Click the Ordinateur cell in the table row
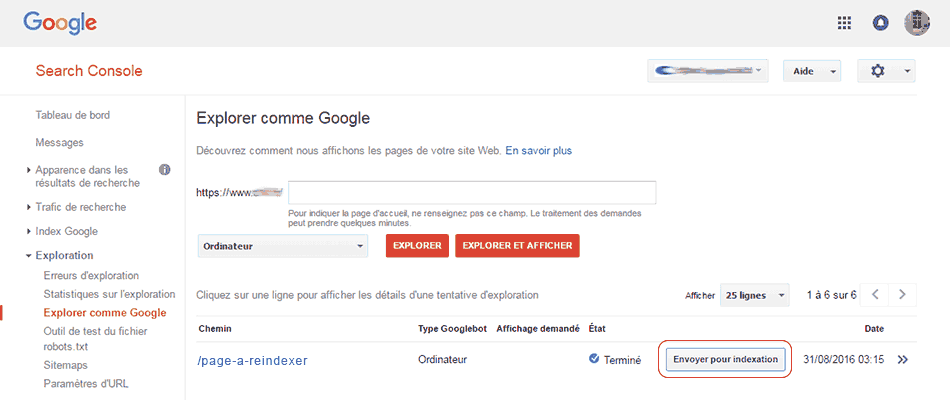 pyautogui.click(x=443, y=359)
